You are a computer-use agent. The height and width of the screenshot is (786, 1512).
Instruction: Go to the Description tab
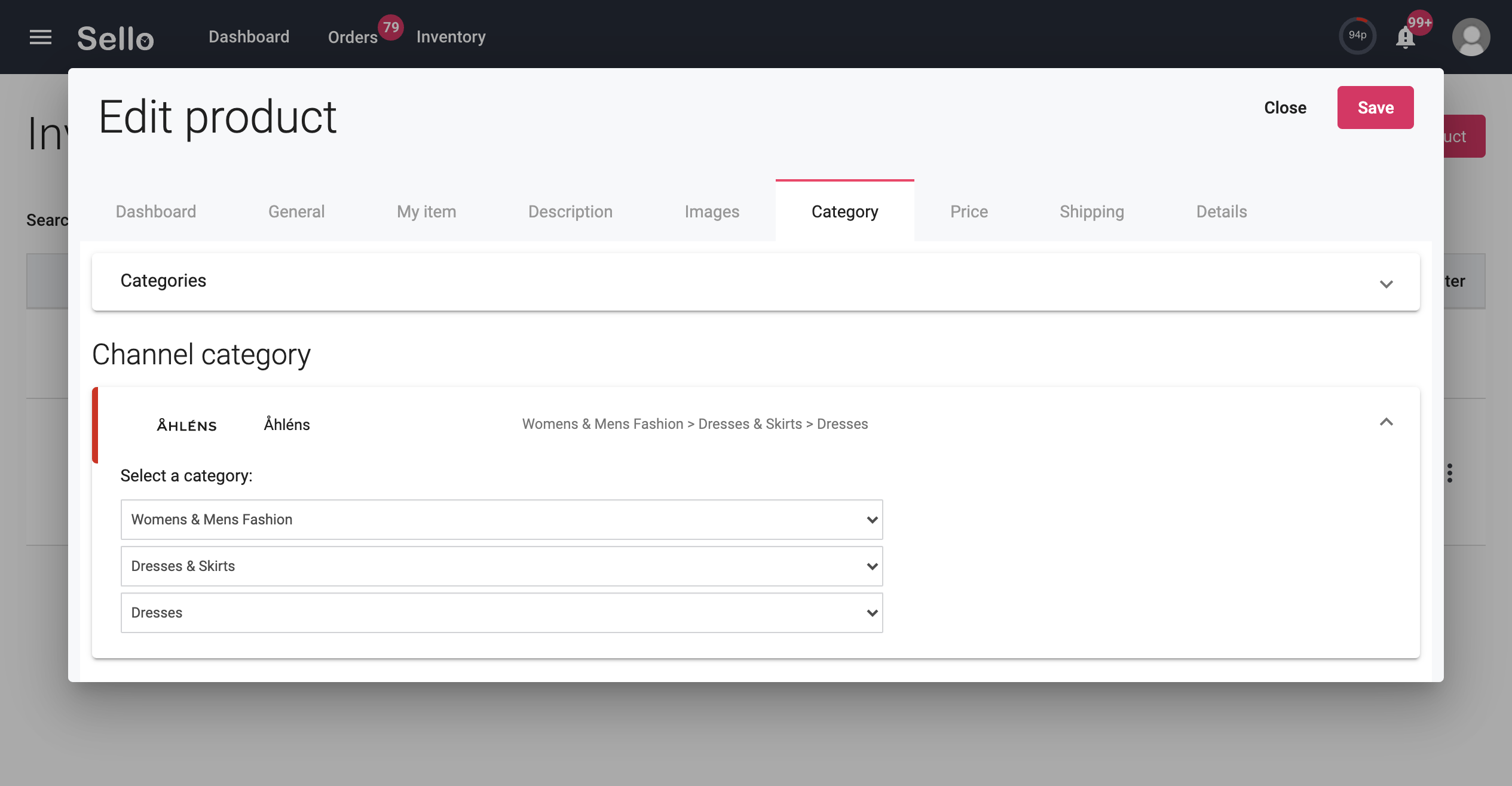coord(570,211)
